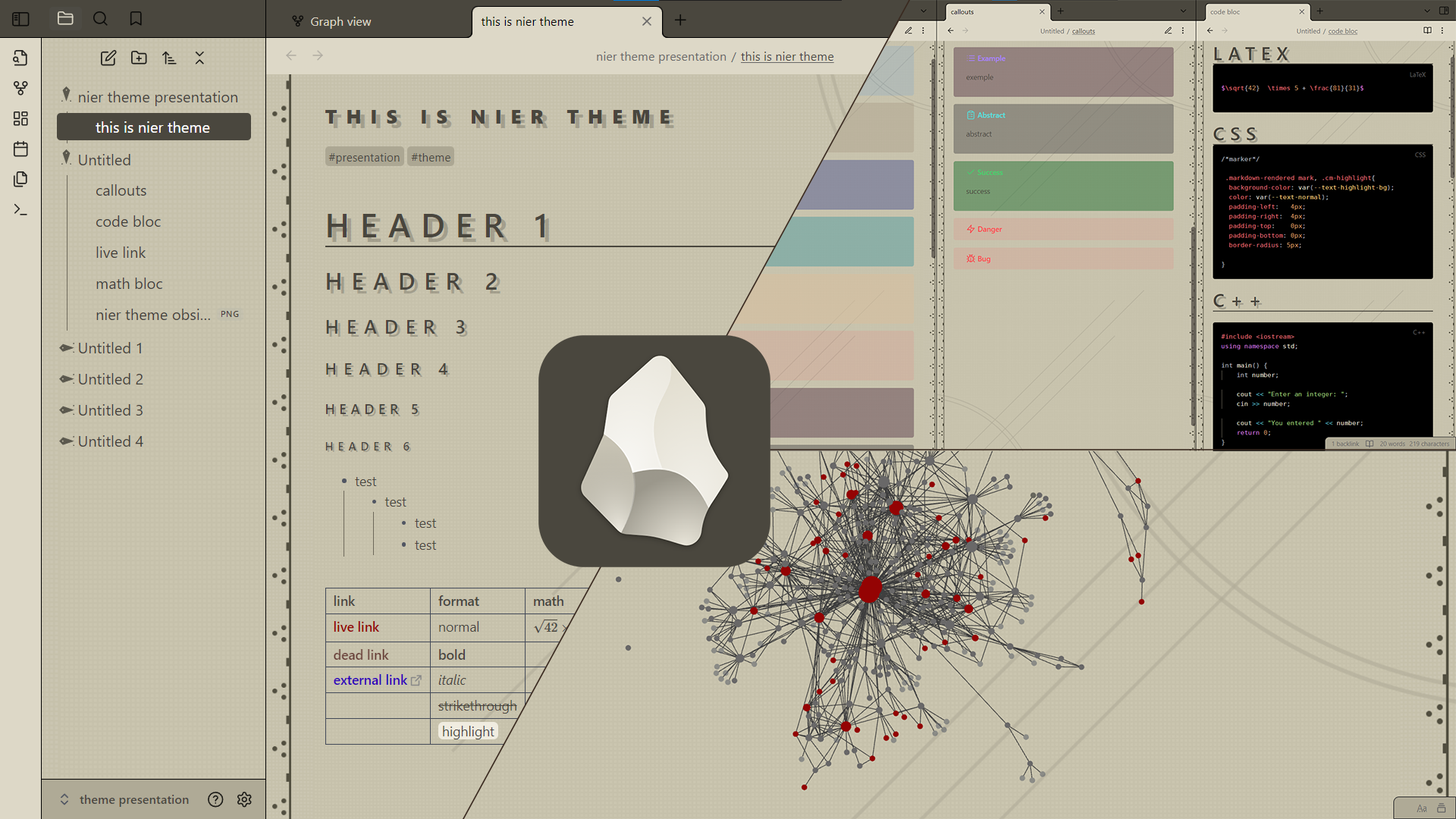1456x819 pixels.
Task: Change the file explorer sort order
Action: [x=169, y=58]
